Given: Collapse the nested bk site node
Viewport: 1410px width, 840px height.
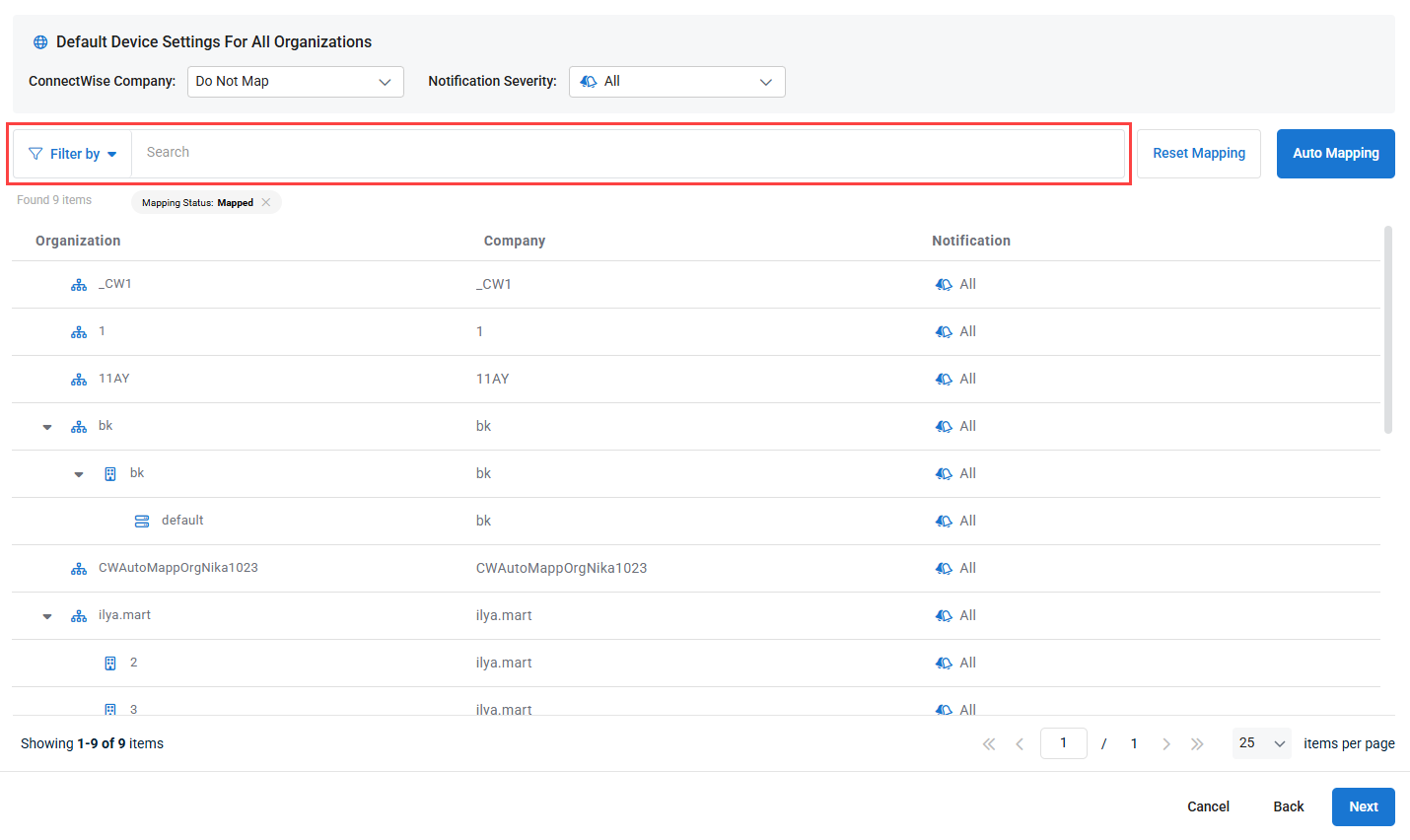Looking at the screenshot, I should click(x=79, y=474).
